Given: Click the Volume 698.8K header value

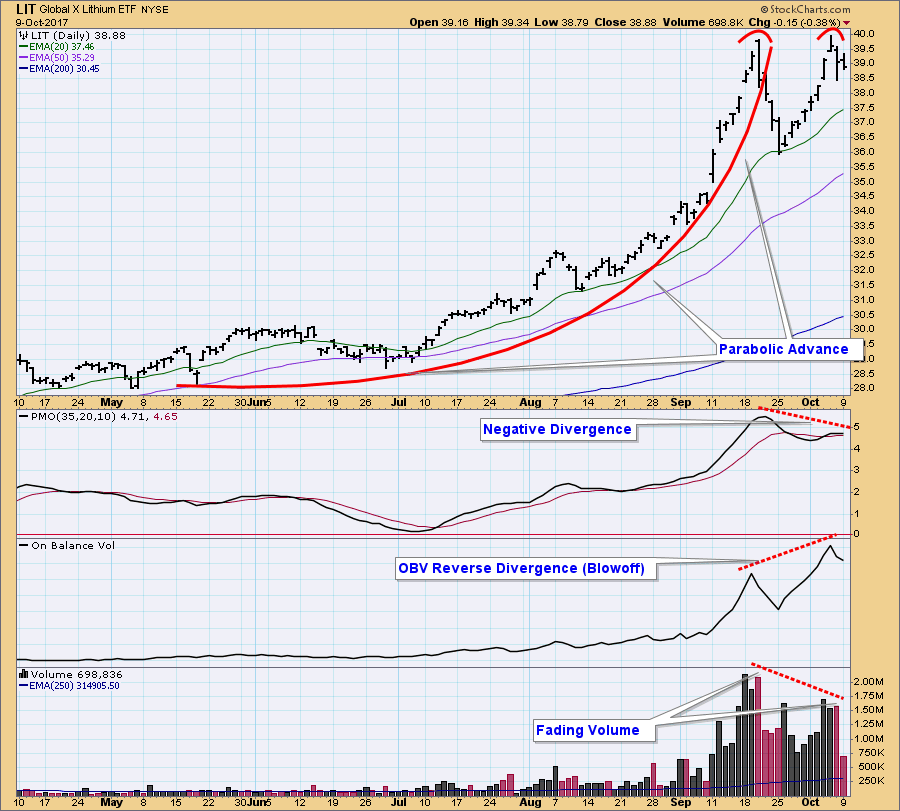Looking at the screenshot, I should [703, 22].
